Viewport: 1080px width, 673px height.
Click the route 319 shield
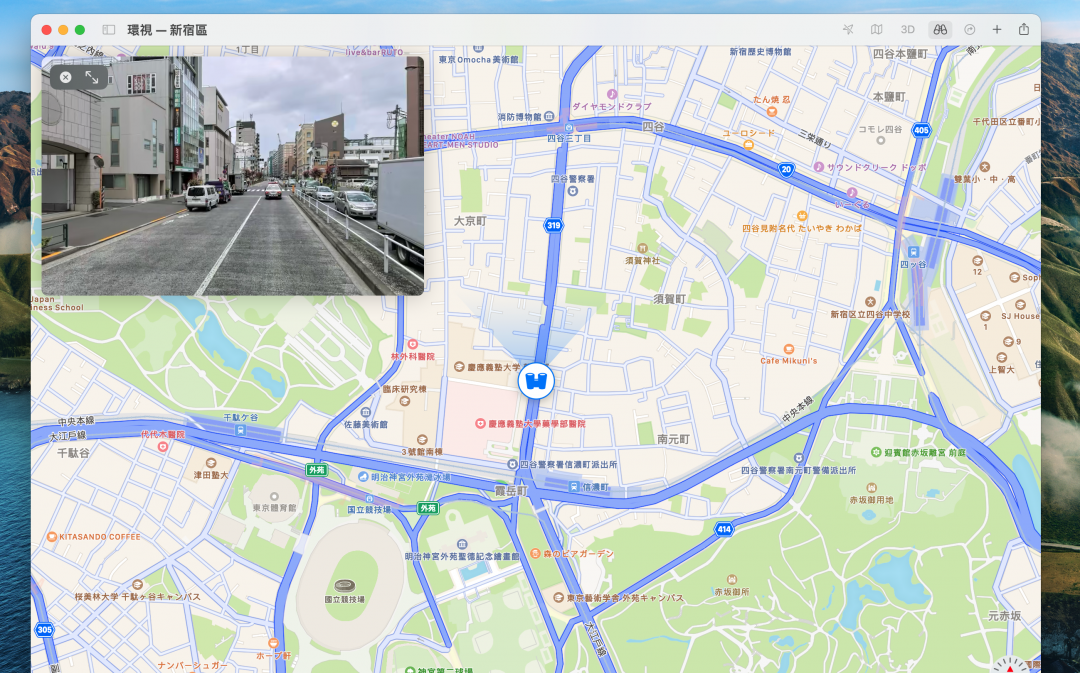click(554, 225)
